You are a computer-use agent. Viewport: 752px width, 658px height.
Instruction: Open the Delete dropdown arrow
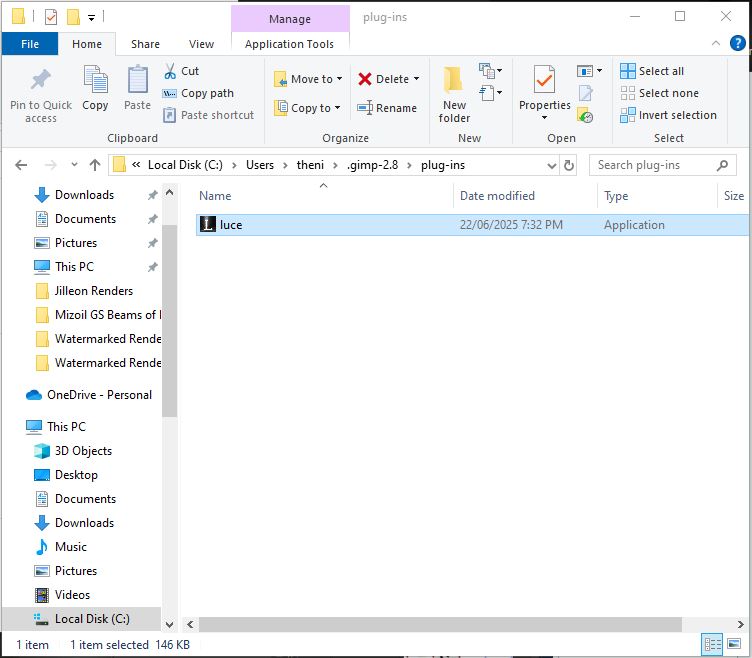[x=416, y=79]
